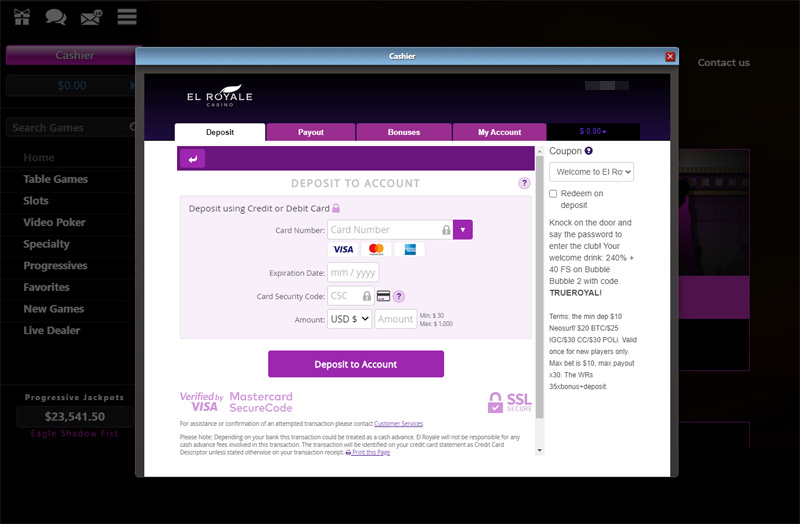Click the purple back arrow button
The image size is (800, 524).
[x=192, y=159]
